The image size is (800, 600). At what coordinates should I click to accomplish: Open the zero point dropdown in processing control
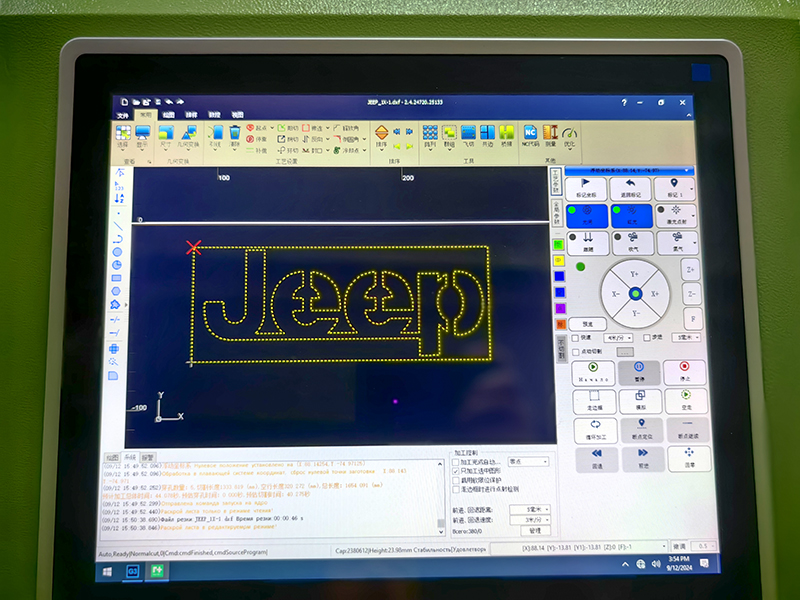click(530, 462)
